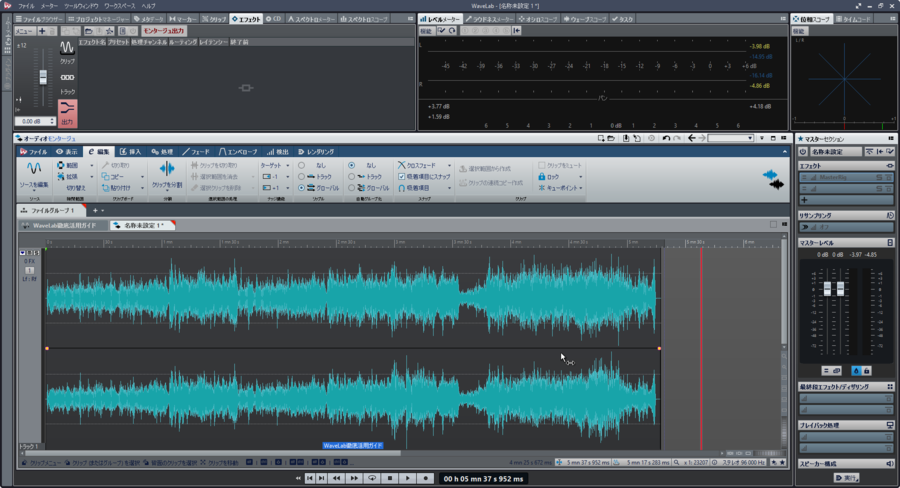Click the blue and black waveform icon at ribbon right
The image size is (900, 488).
773,179
